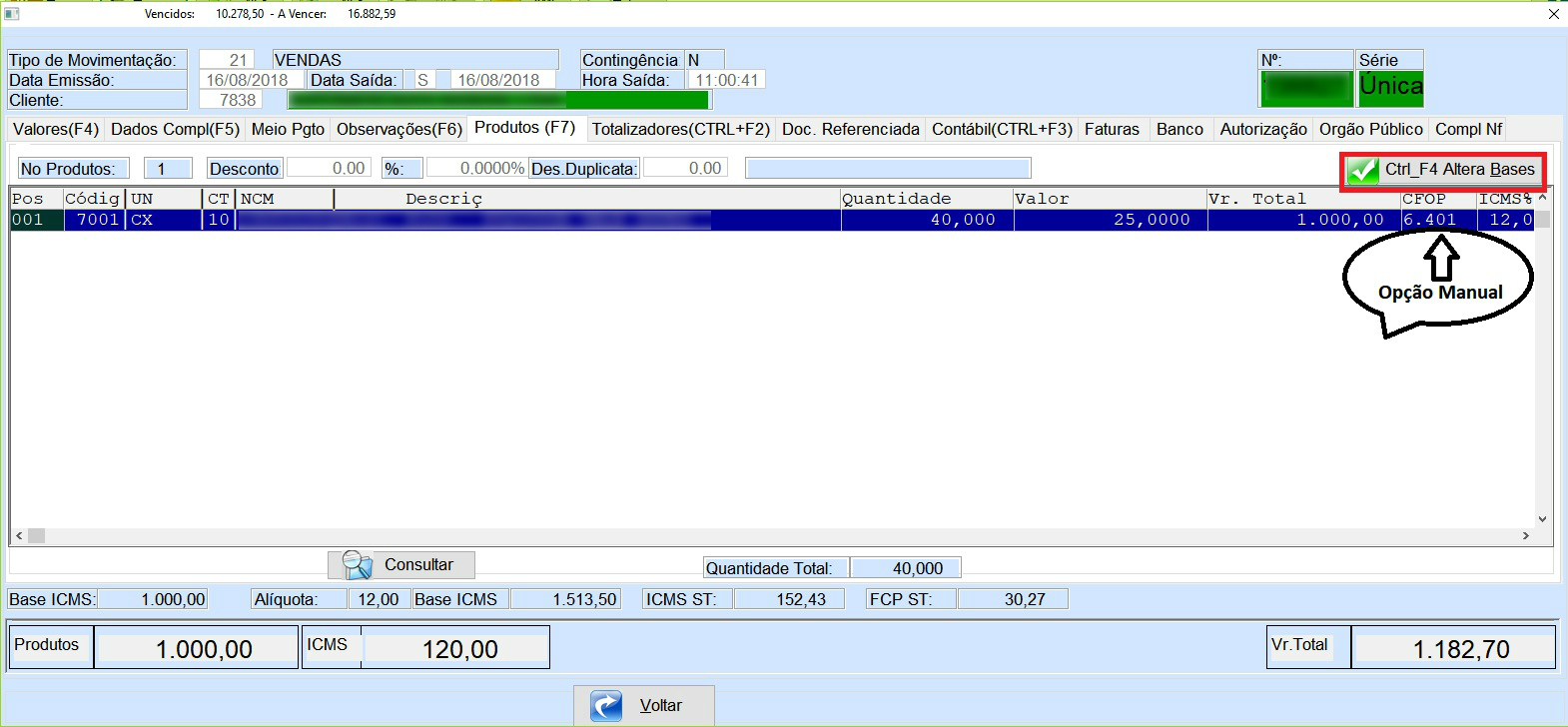Select the Totalizadores(CTRL+F2) tab
Image resolution: width=1568 pixels, height=727 pixels.
(x=680, y=129)
